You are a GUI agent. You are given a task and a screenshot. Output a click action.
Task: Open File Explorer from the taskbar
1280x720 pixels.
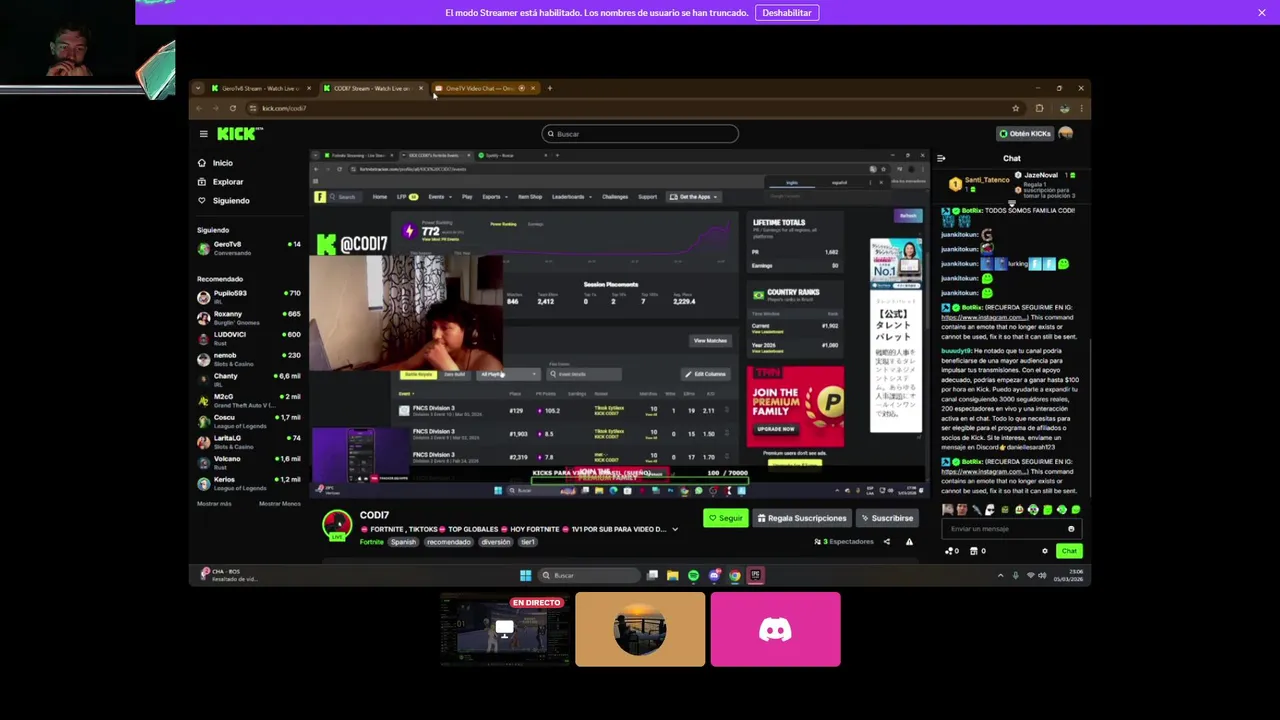point(673,575)
